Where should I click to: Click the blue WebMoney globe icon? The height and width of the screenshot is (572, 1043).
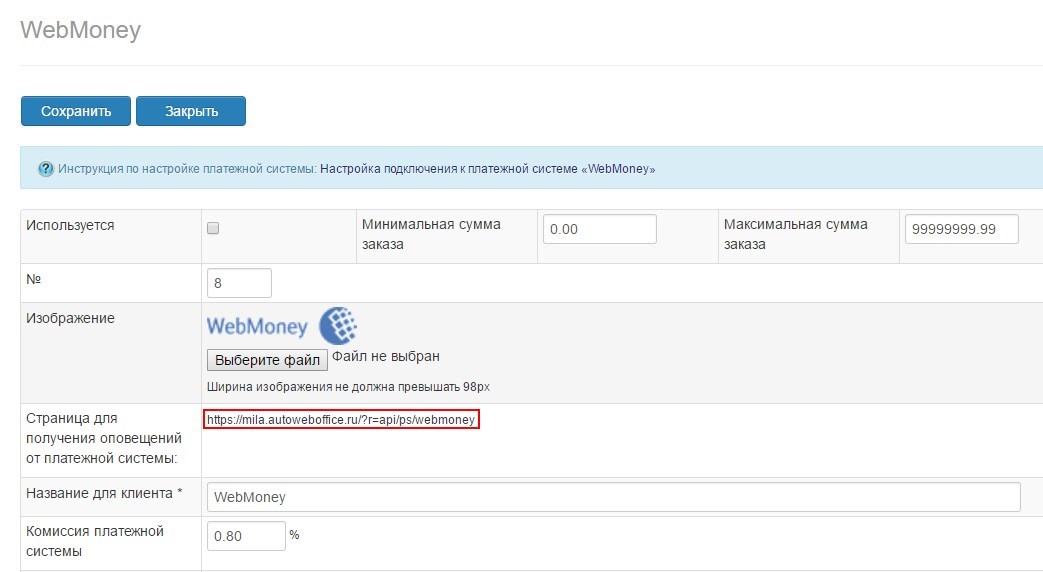click(338, 326)
